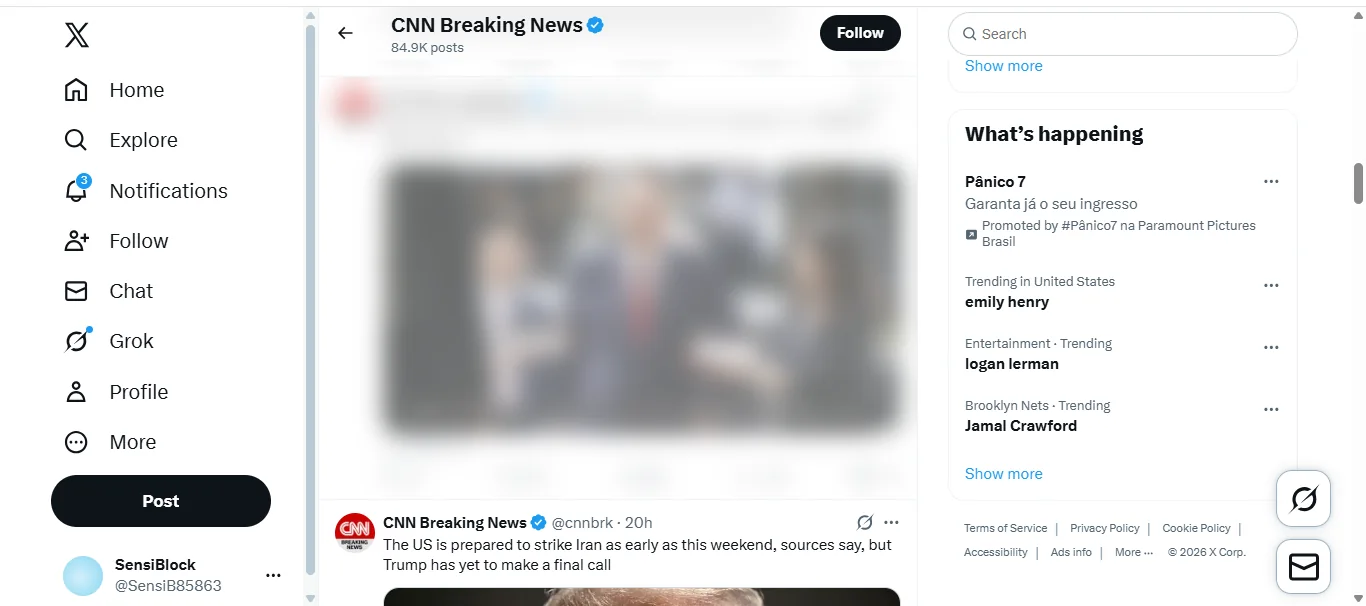The width and height of the screenshot is (1366, 606).
Task: Open the blurred media image in post
Action: pyautogui.click(x=643, y=300)
